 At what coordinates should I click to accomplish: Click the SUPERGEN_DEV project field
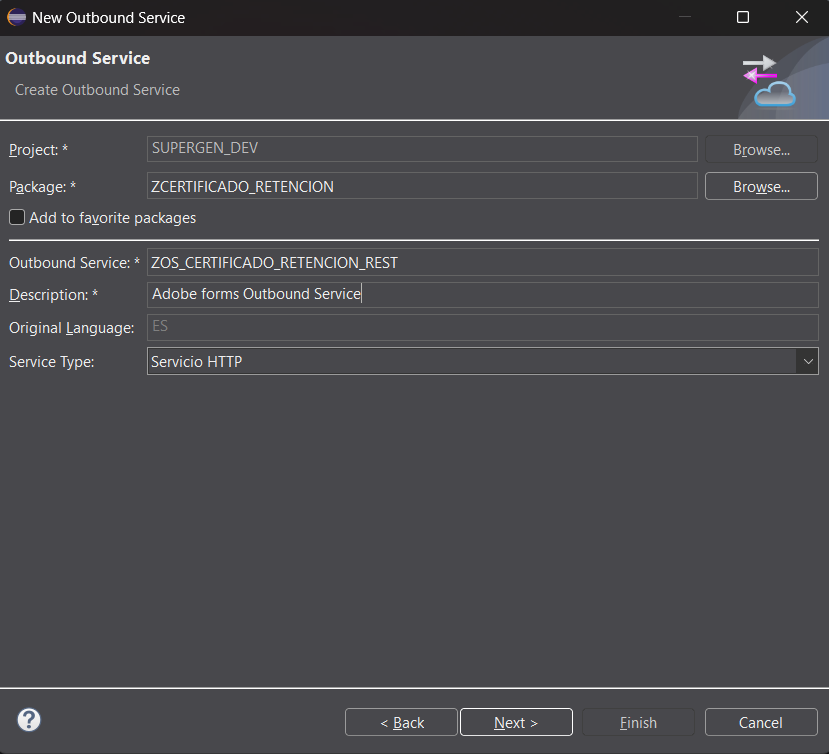click(x=422, y=148)
